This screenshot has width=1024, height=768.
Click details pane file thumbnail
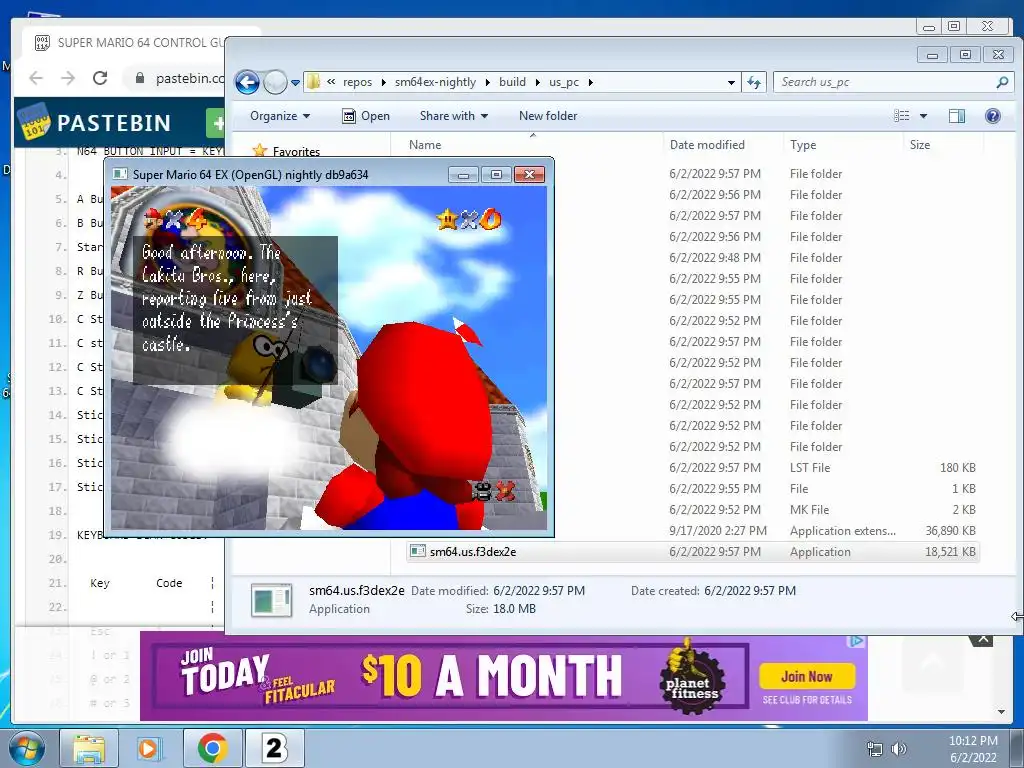pos(271,600)
